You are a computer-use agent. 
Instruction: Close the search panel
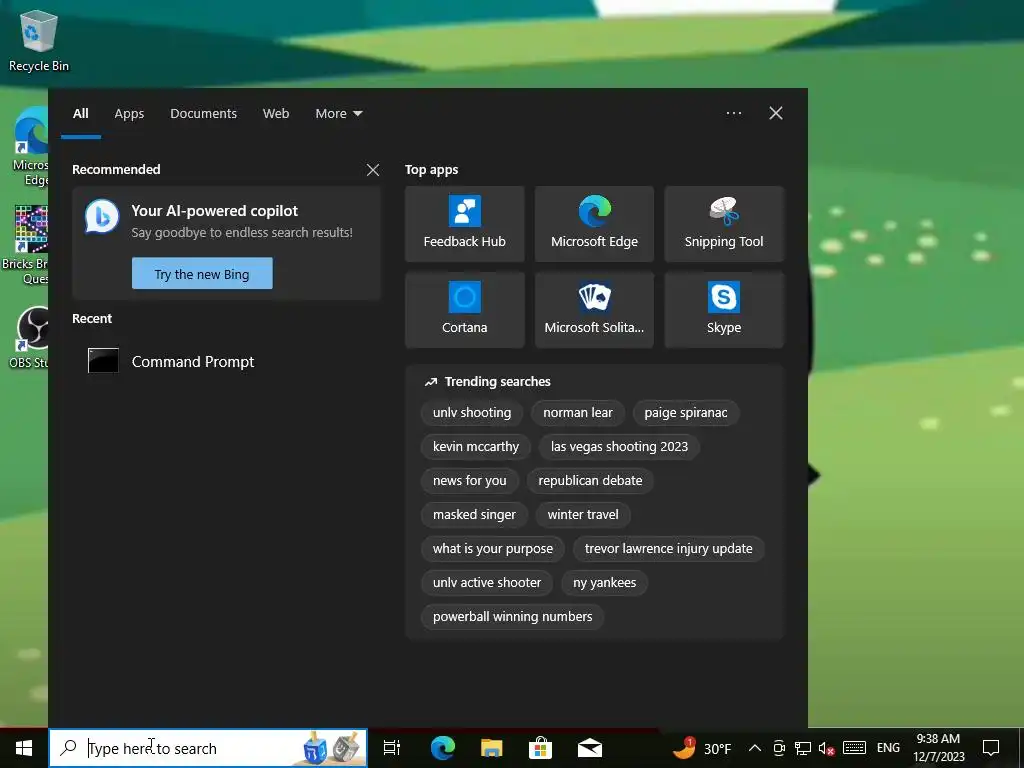[776, 113]
